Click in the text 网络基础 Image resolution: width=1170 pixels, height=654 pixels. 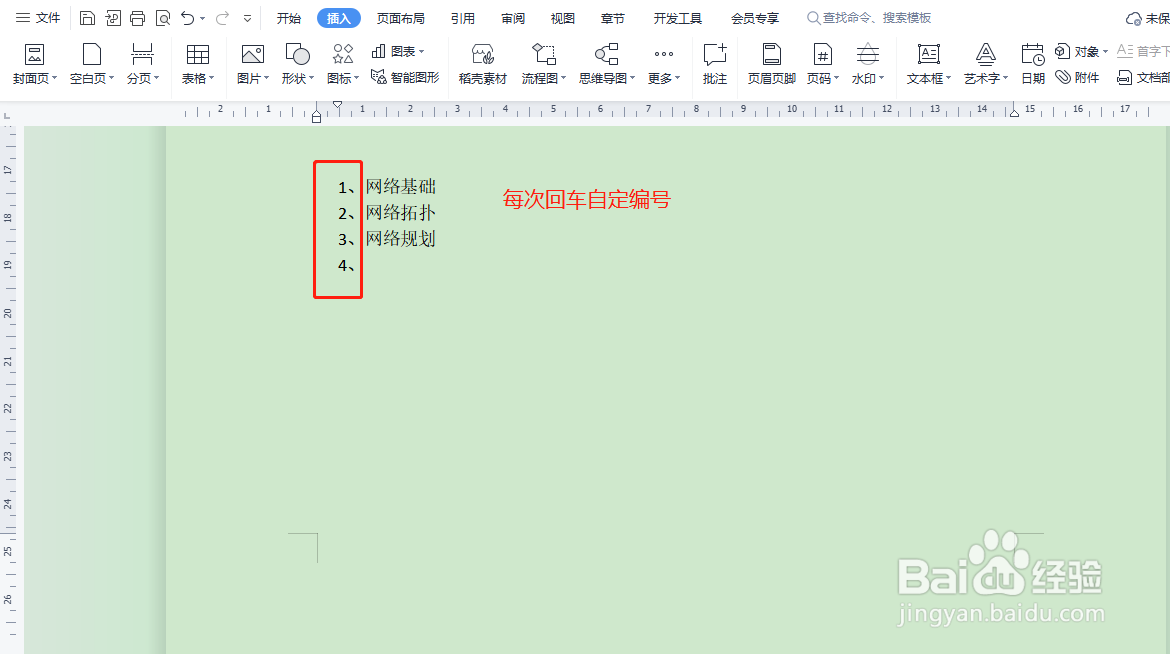(x=401, y=187)
